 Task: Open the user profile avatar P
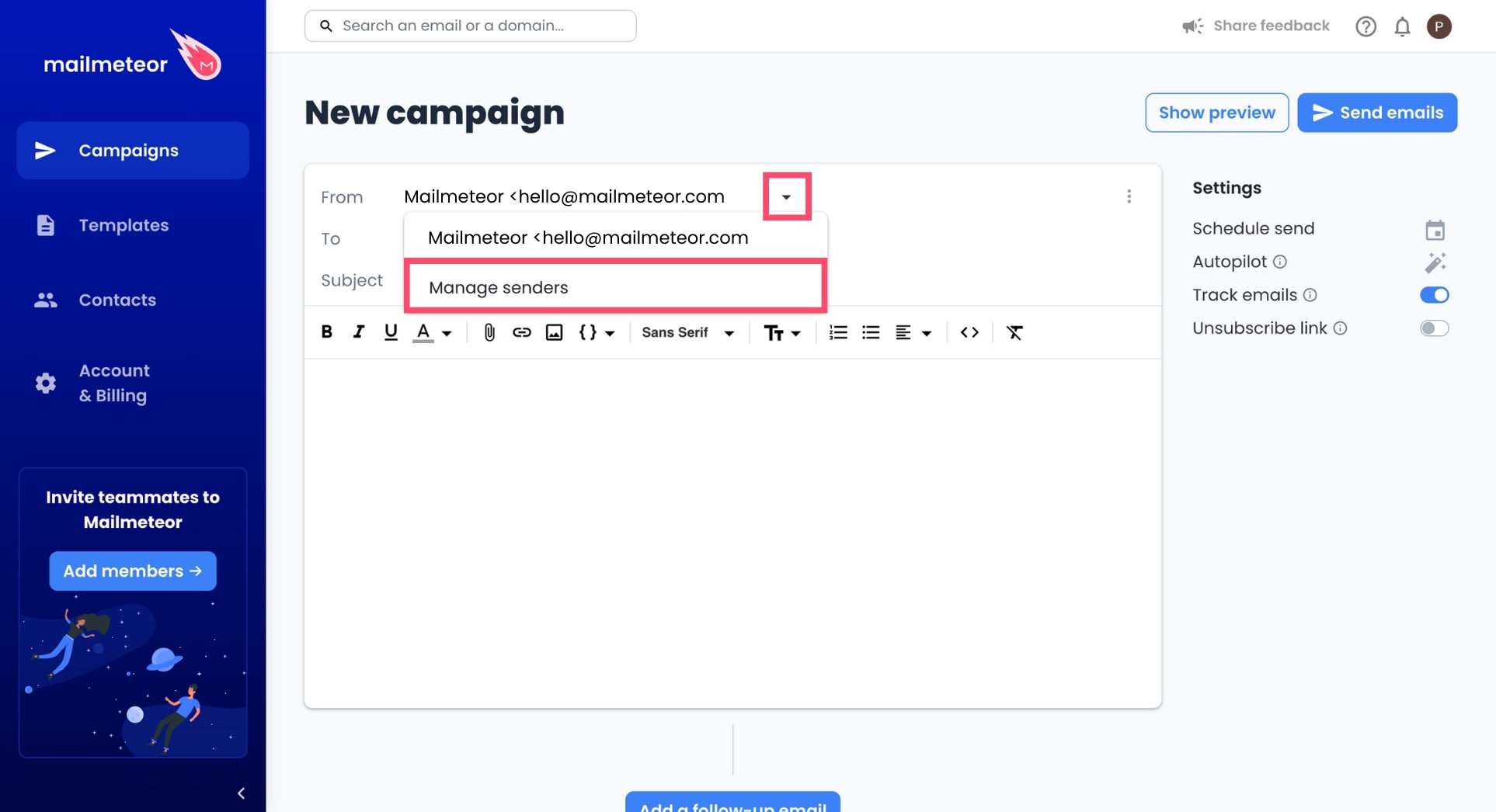point(1439,26)
